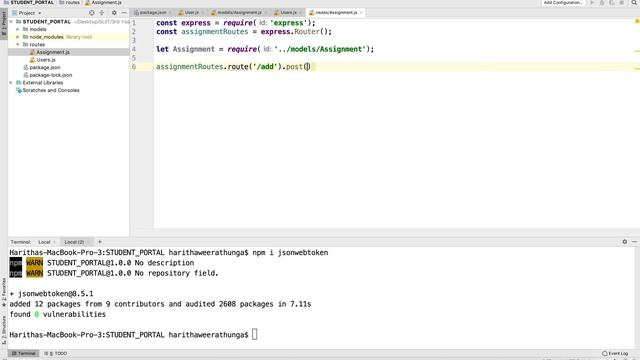Add a new terminal session with plus

tap(100, 242)
